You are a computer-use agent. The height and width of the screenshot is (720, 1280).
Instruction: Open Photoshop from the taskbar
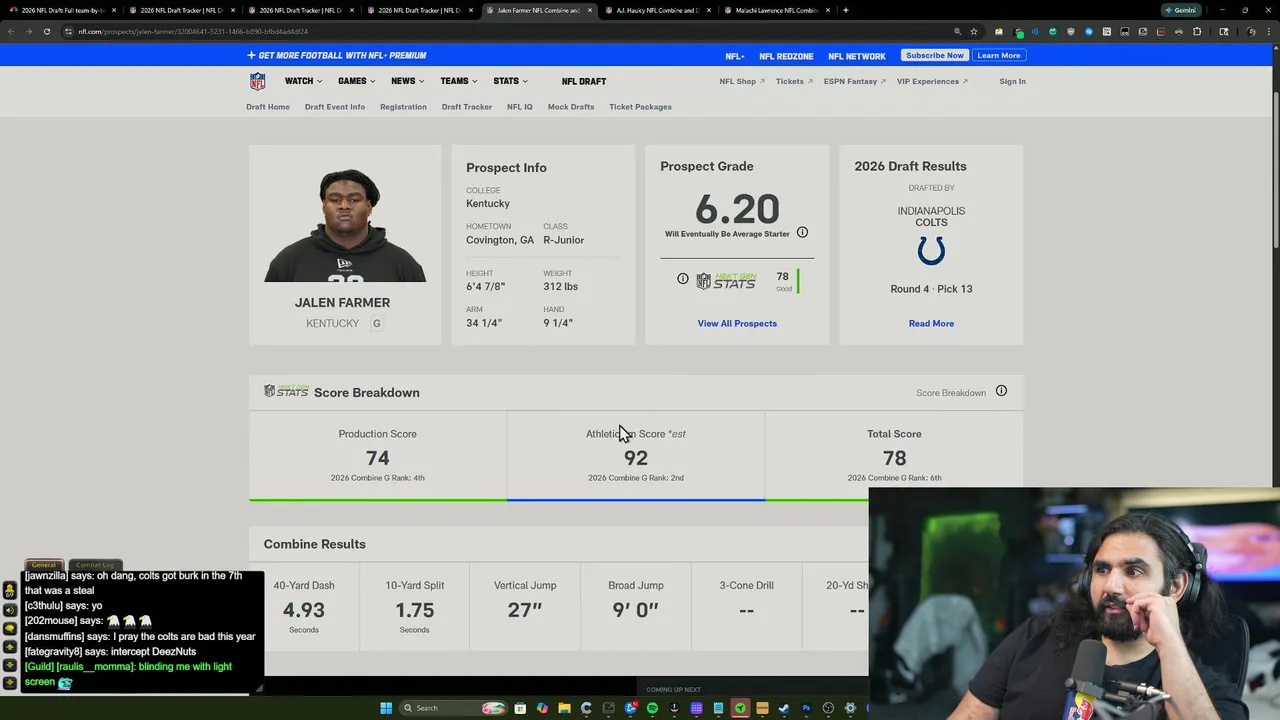(x=806, y=708)
